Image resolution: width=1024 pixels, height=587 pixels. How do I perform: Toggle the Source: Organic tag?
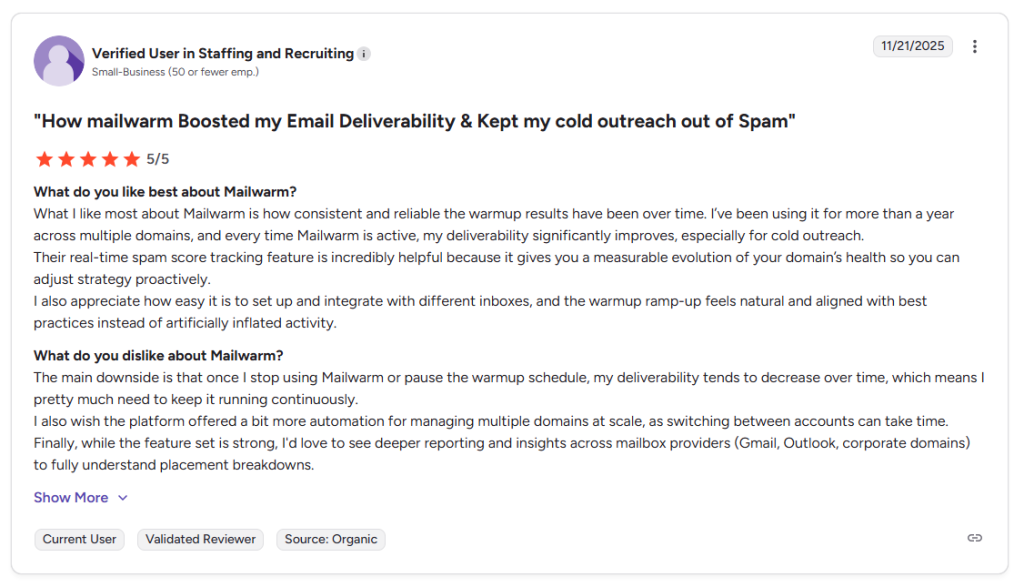tap(330, 539)
